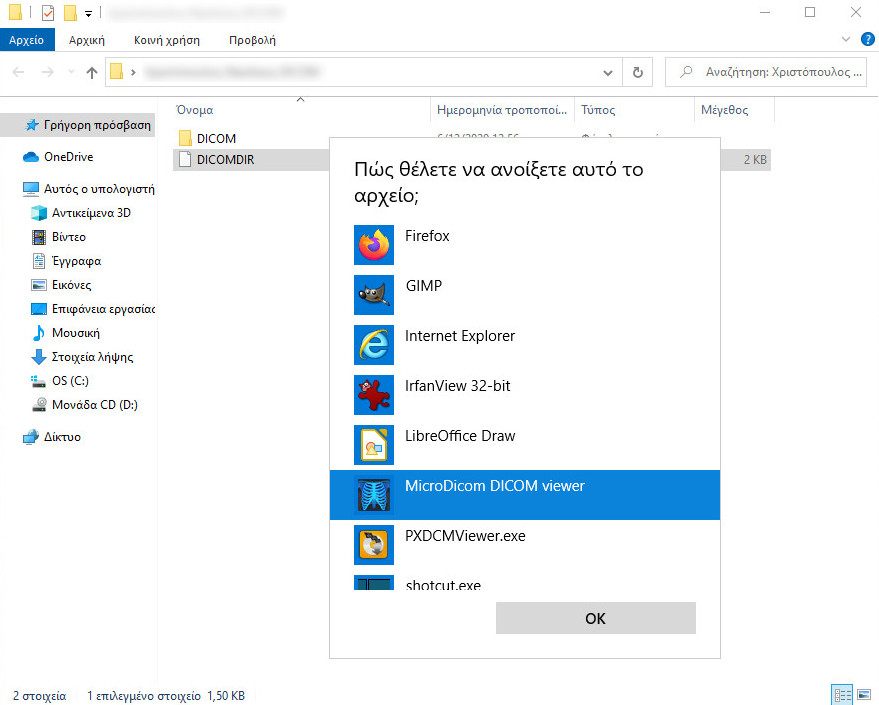Image resolution: width=879 pixels, height=705 pixels.
Task: Select the LibreOffice Draw icon
Action: [x=374, y=445]
